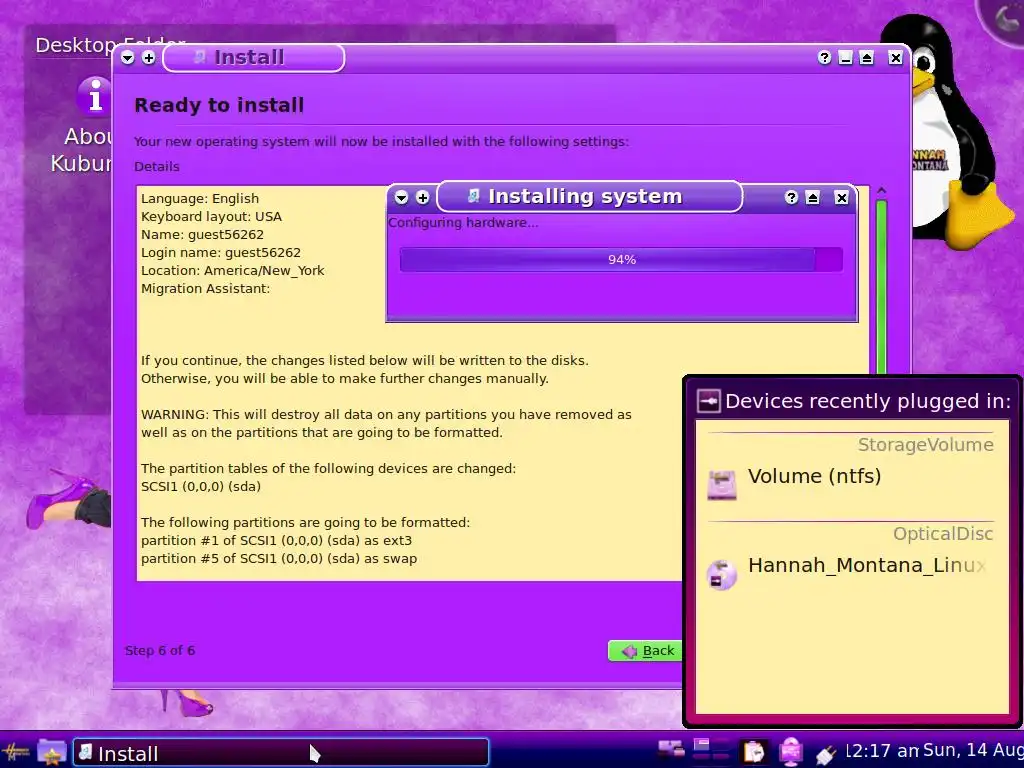Image resolution: width=1024 pixels, height=768 pixels.
Task: Click the shade button on Installing system dialog
Action: [x=812, y=197]
